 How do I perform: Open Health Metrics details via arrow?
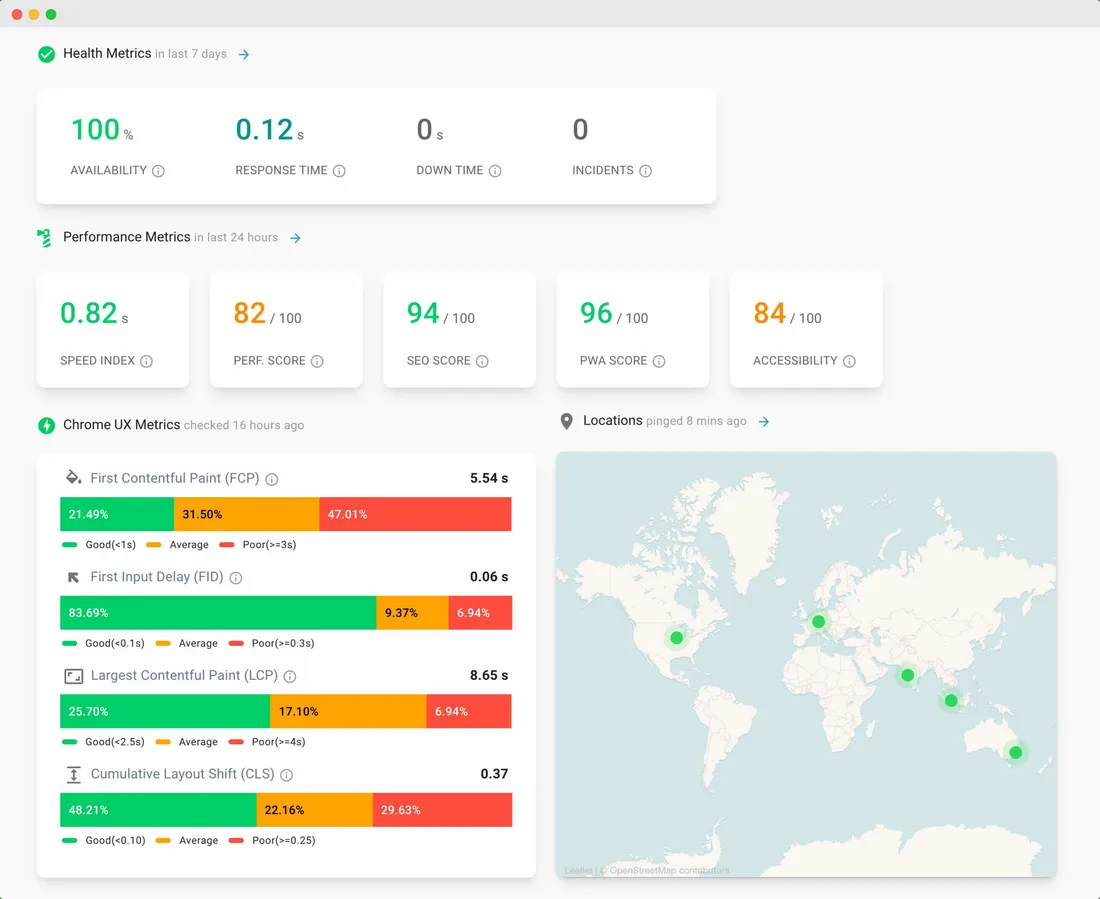tap(244, 54)
